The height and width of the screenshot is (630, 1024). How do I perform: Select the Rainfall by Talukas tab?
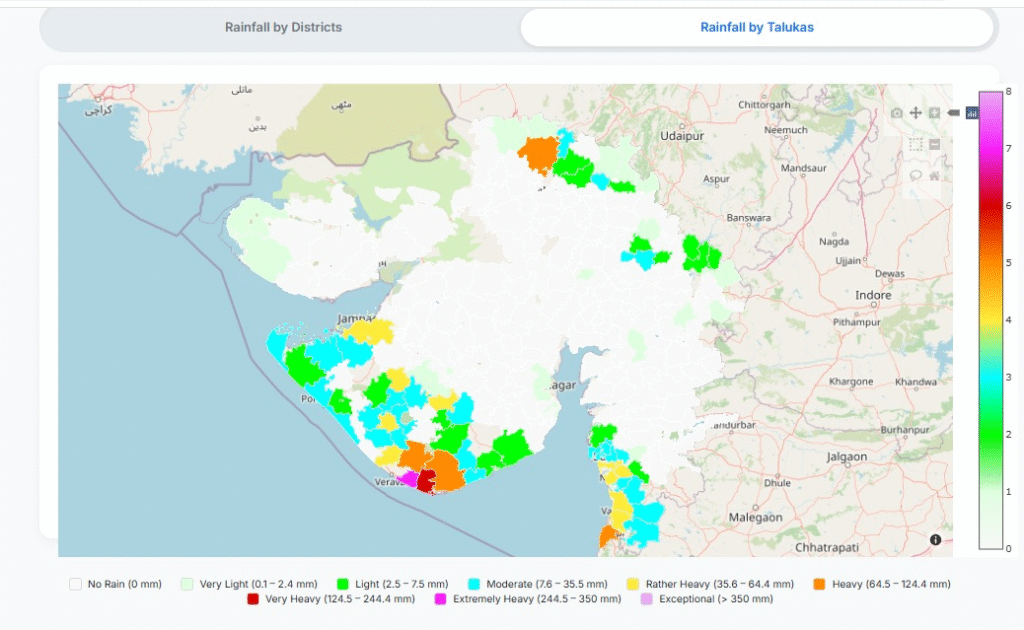click(756, 27)
